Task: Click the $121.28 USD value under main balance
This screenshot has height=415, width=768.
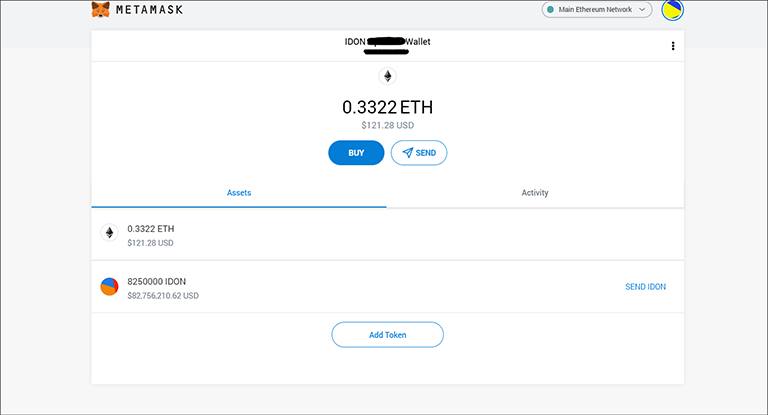Action: pos(387,125)
